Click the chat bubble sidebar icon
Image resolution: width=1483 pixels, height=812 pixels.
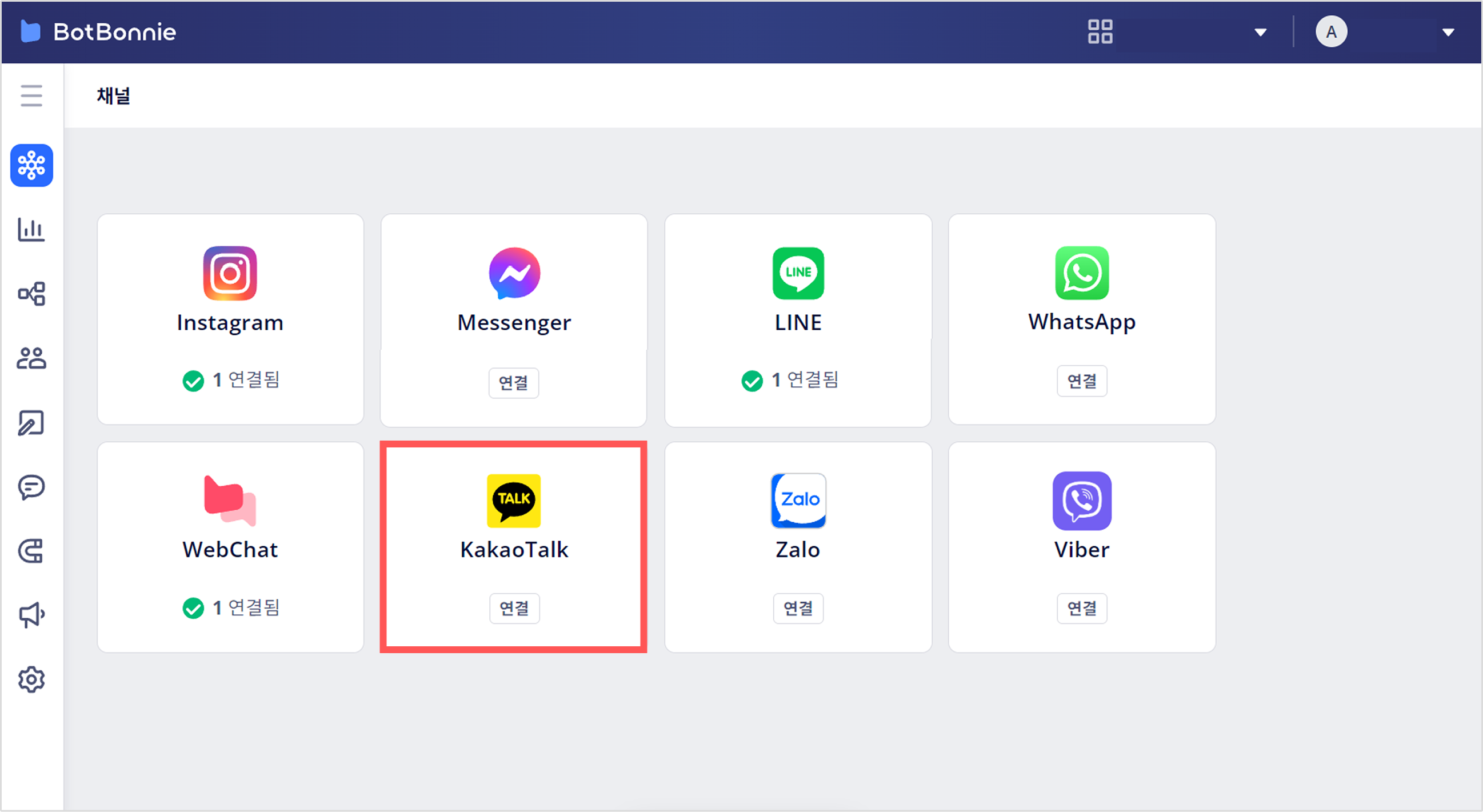pos(31,487)
